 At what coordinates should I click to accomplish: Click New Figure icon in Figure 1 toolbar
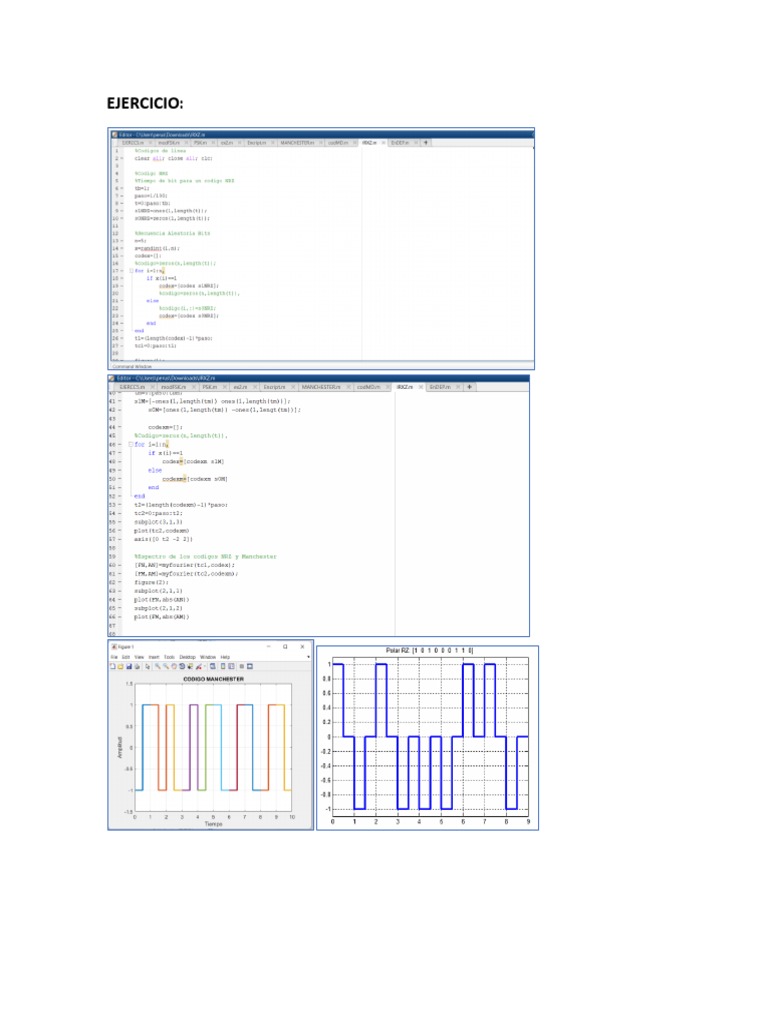coord(115,665)
